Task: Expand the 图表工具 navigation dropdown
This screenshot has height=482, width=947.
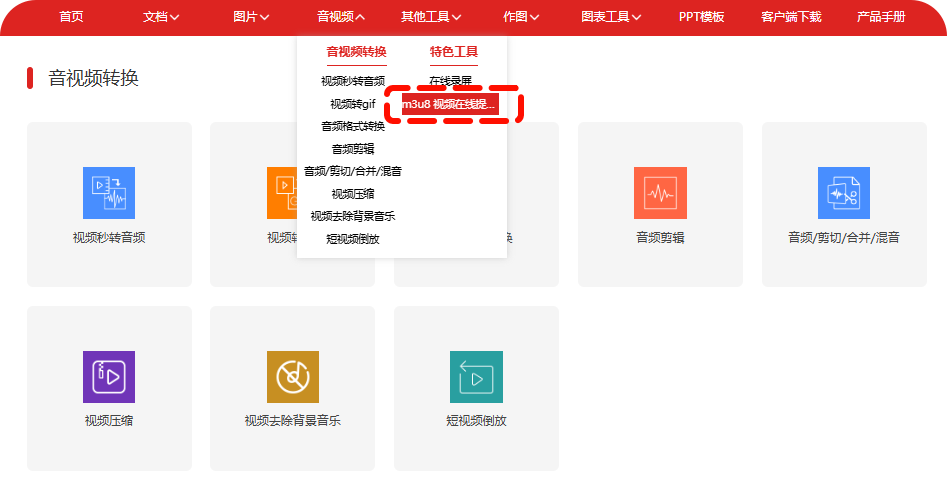Action: pos(612,17)
